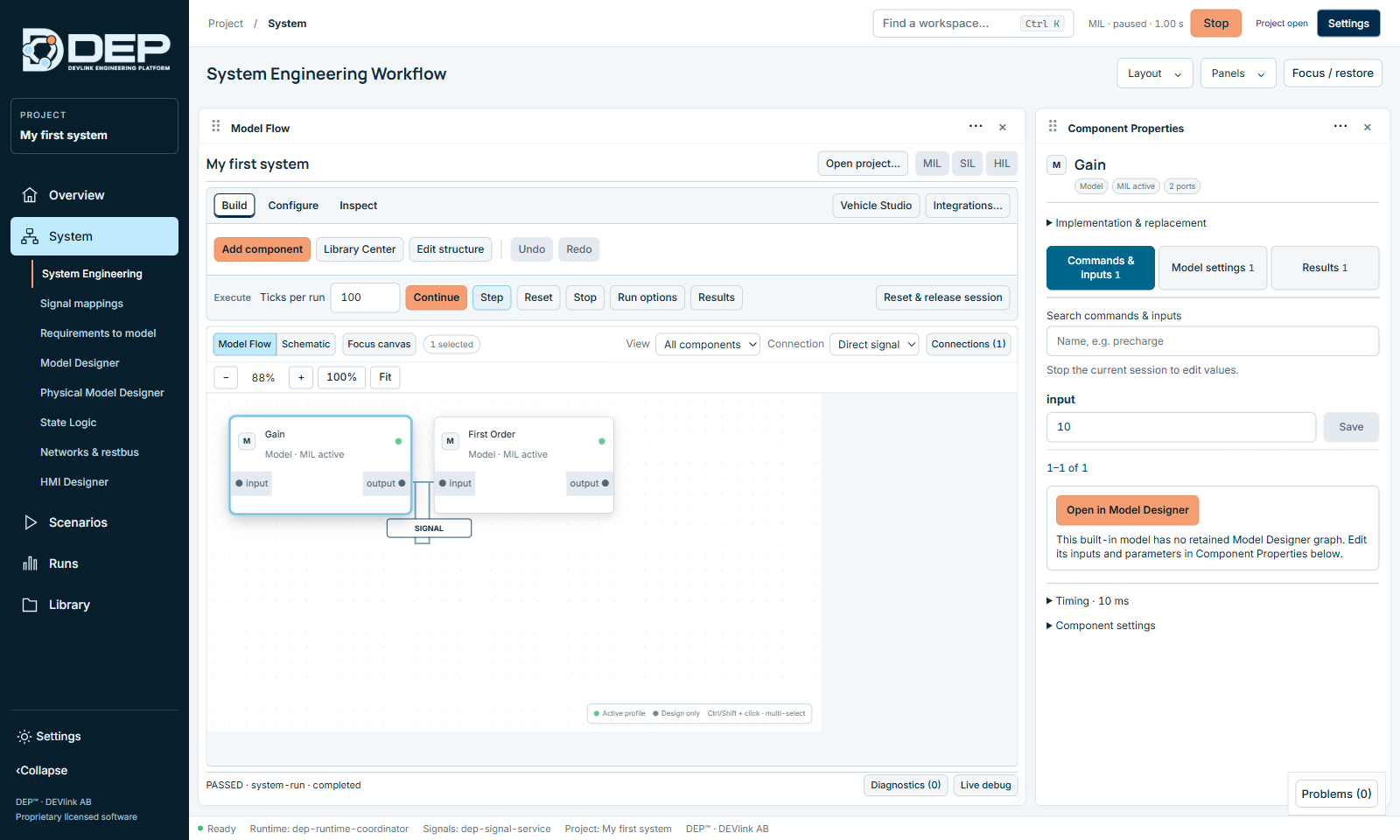The width and height of the screenshot is (1400, 840).
Task: Click Open in Model Designer button
Action: click(x=1128, y=510)
